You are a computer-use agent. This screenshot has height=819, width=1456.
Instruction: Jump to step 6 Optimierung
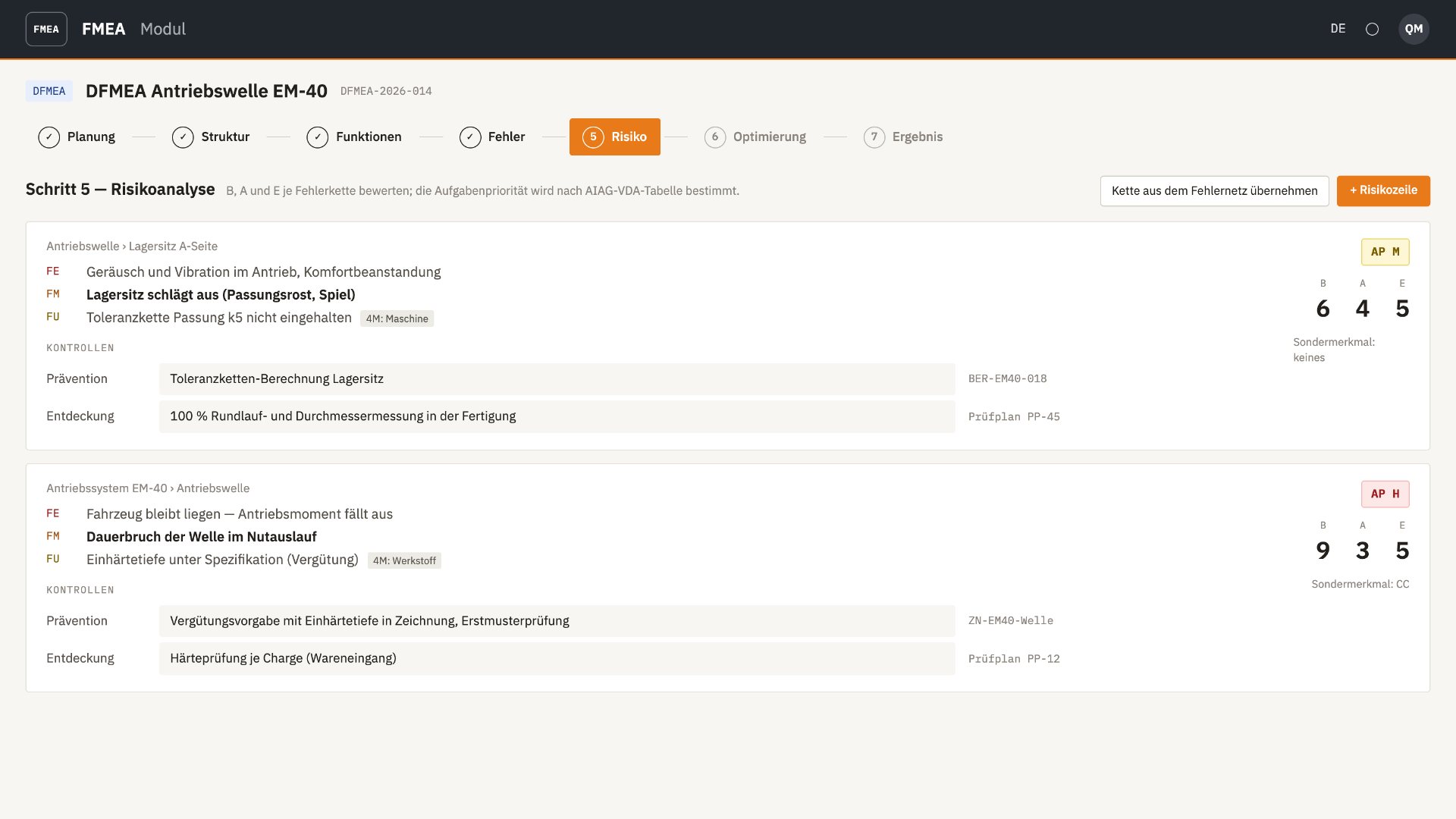click(x=755, y=137)
